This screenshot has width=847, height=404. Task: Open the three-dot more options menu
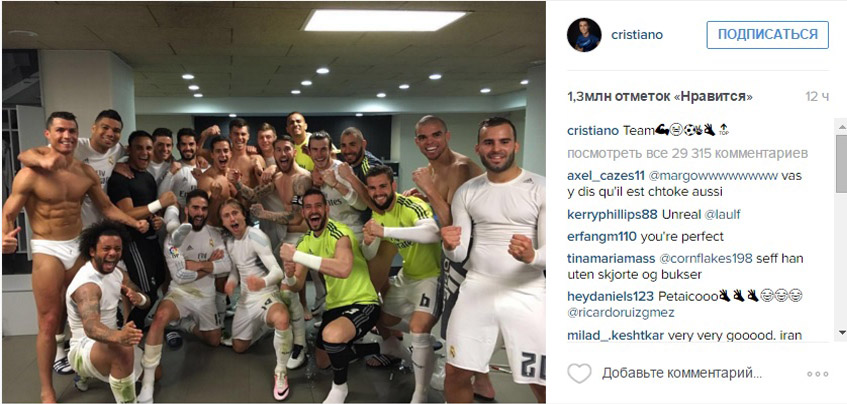(817, 374)
